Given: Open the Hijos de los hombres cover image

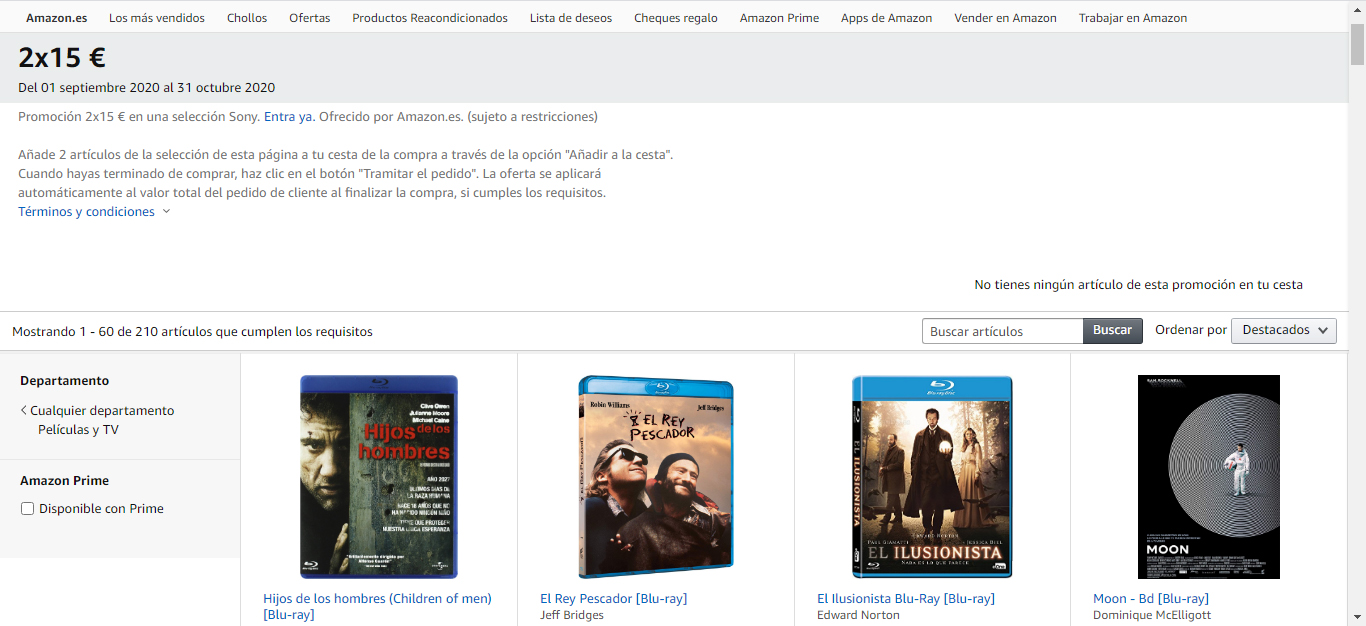Looking at the screenshot, I should (379, 477).
